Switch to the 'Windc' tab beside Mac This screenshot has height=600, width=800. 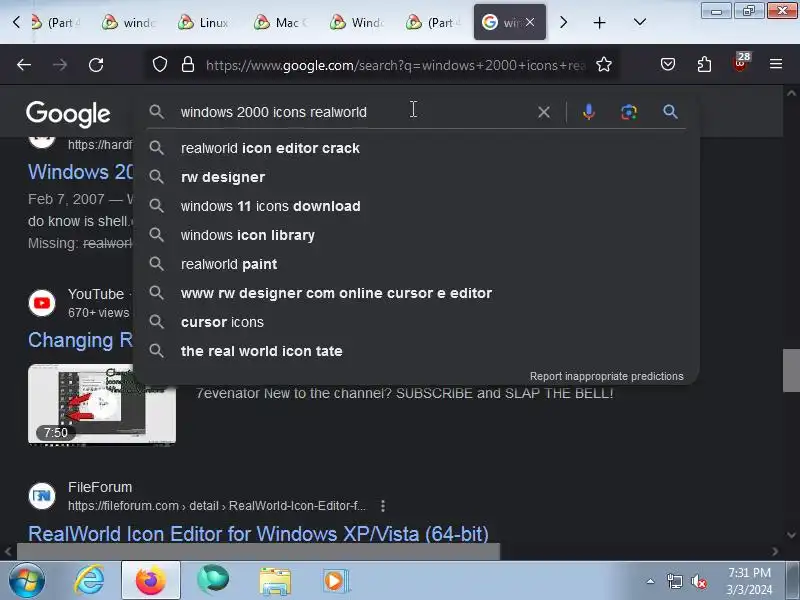[x=357, y=22]
